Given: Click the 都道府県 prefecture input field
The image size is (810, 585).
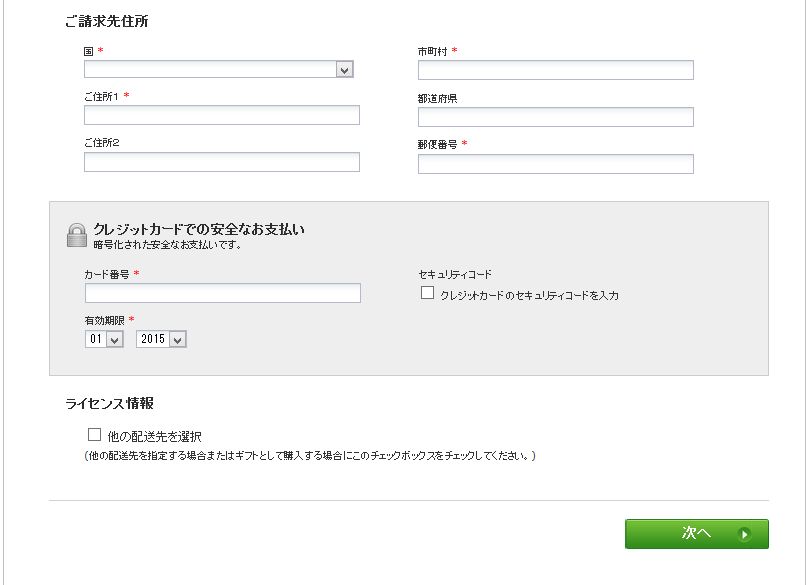Looking at the screenshot, I should pos(555,117).
